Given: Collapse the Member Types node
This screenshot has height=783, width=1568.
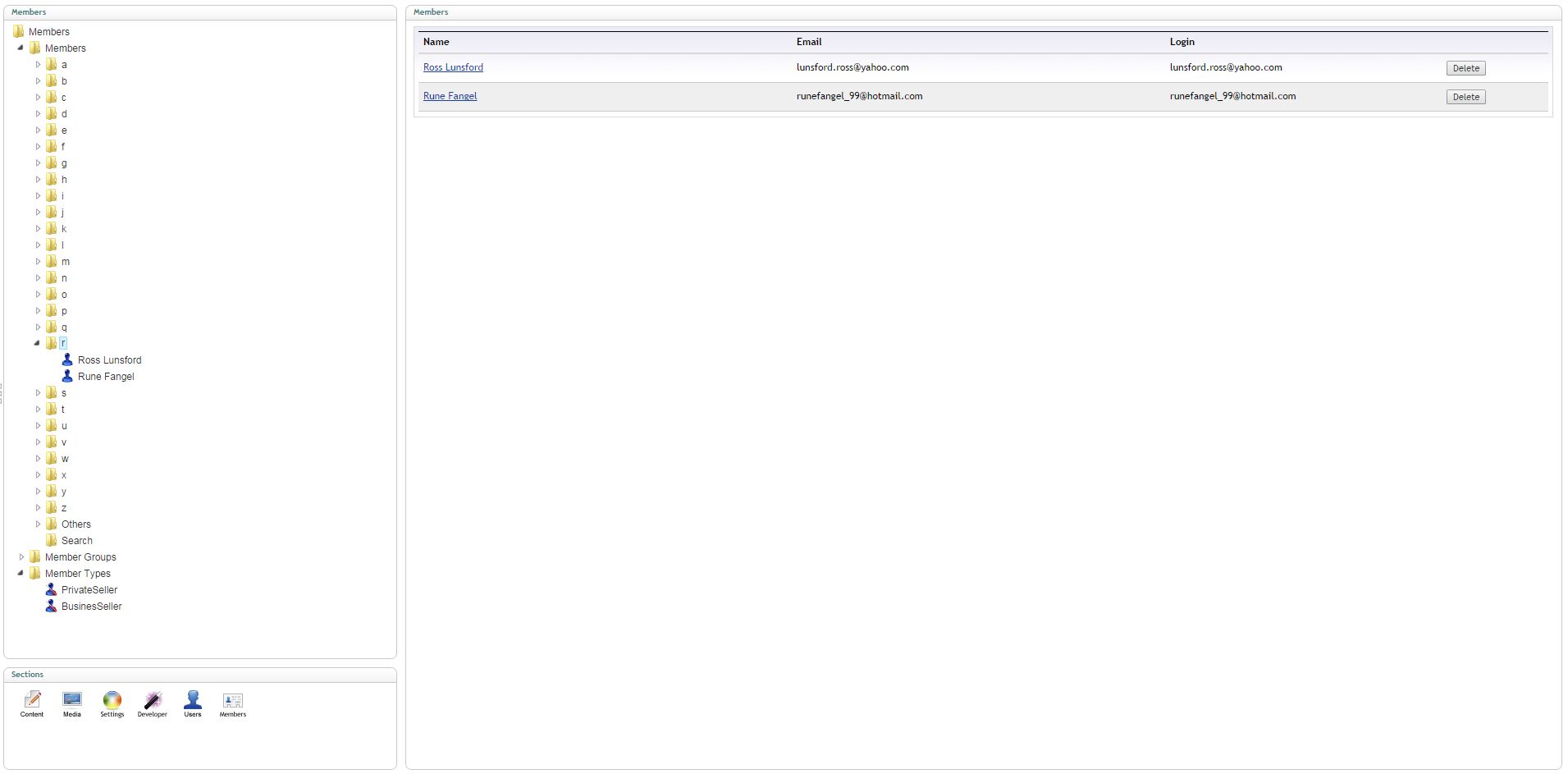Looking at the screenshot, I should (21, 573).
